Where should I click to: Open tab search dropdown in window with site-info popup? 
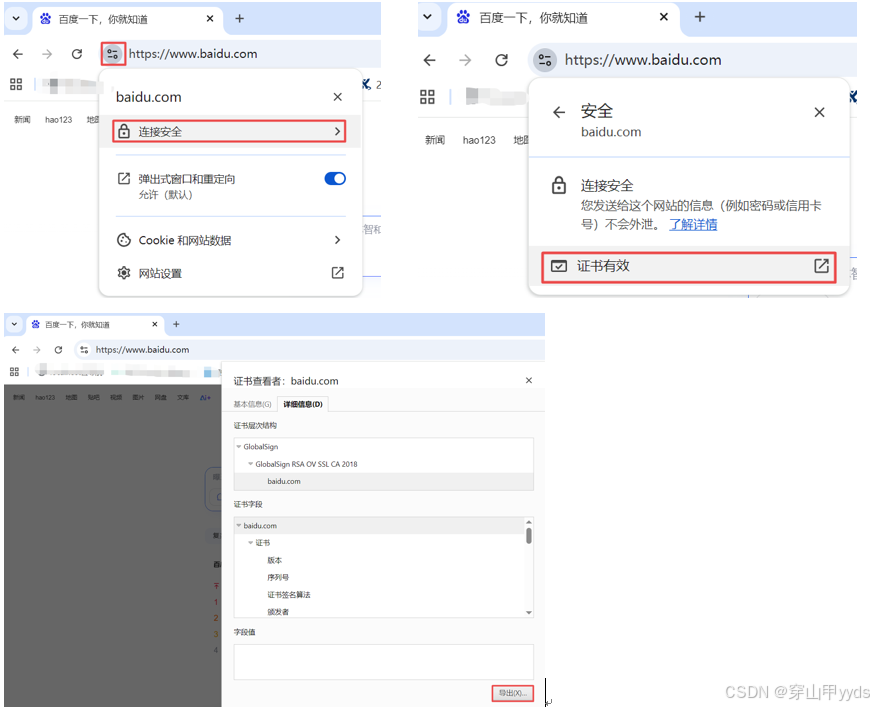tap(16, 18)
